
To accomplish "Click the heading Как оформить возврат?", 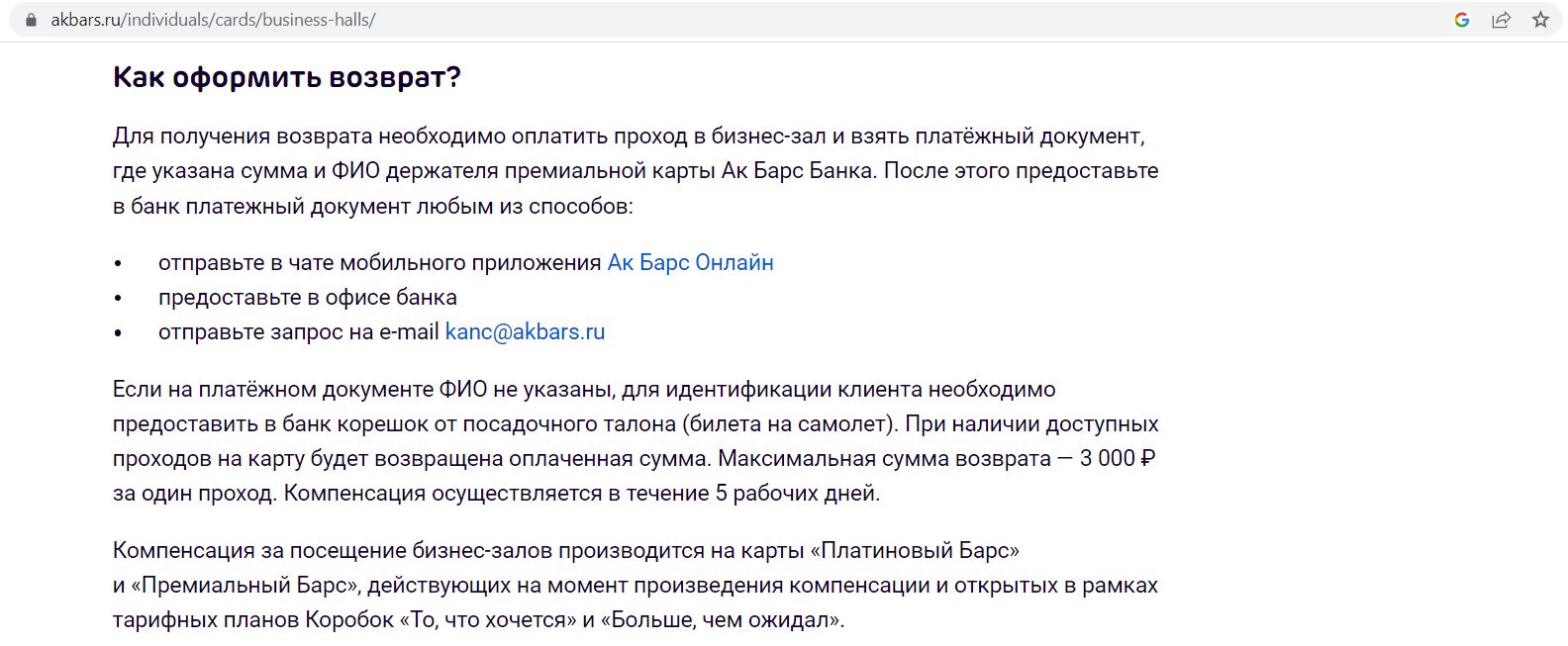I will pos(287,77).
